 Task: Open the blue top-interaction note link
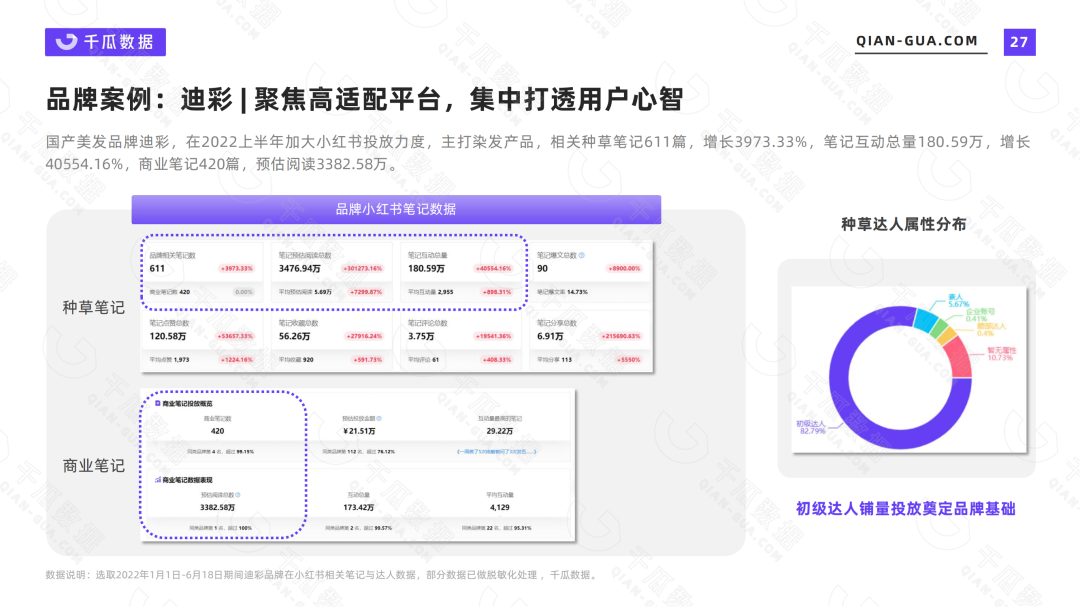coord(497,452)
